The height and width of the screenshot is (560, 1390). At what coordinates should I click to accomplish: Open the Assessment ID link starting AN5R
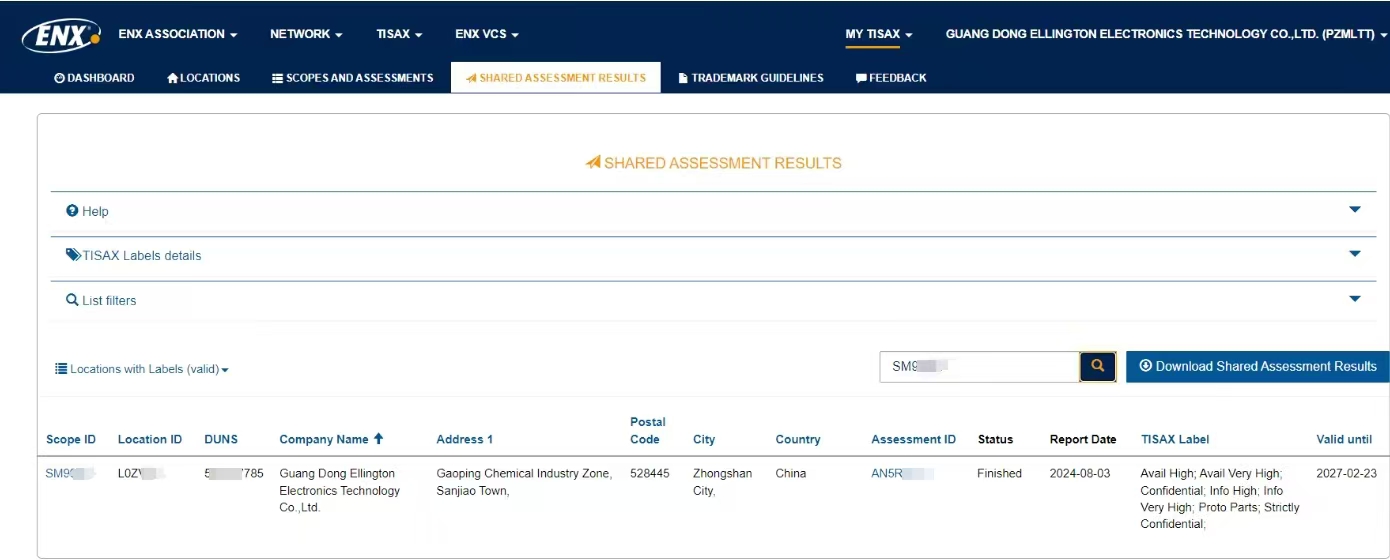[902, 473]
